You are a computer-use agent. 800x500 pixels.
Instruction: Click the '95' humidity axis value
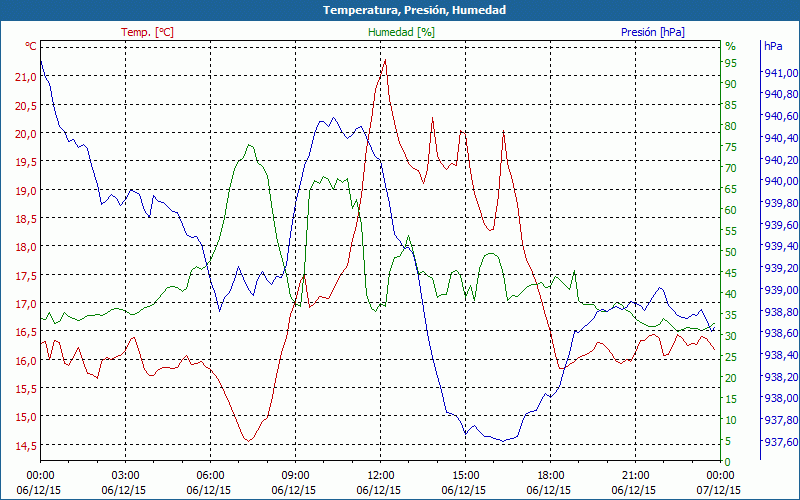(731, 63)
